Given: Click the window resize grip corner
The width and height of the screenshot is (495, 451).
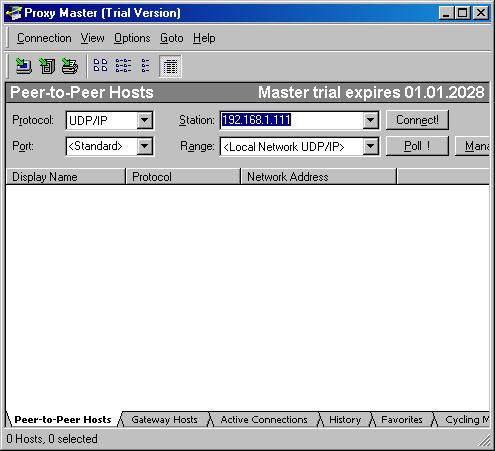Looking at the screenshot, I should pyautogui.click(x=484, y=440).
